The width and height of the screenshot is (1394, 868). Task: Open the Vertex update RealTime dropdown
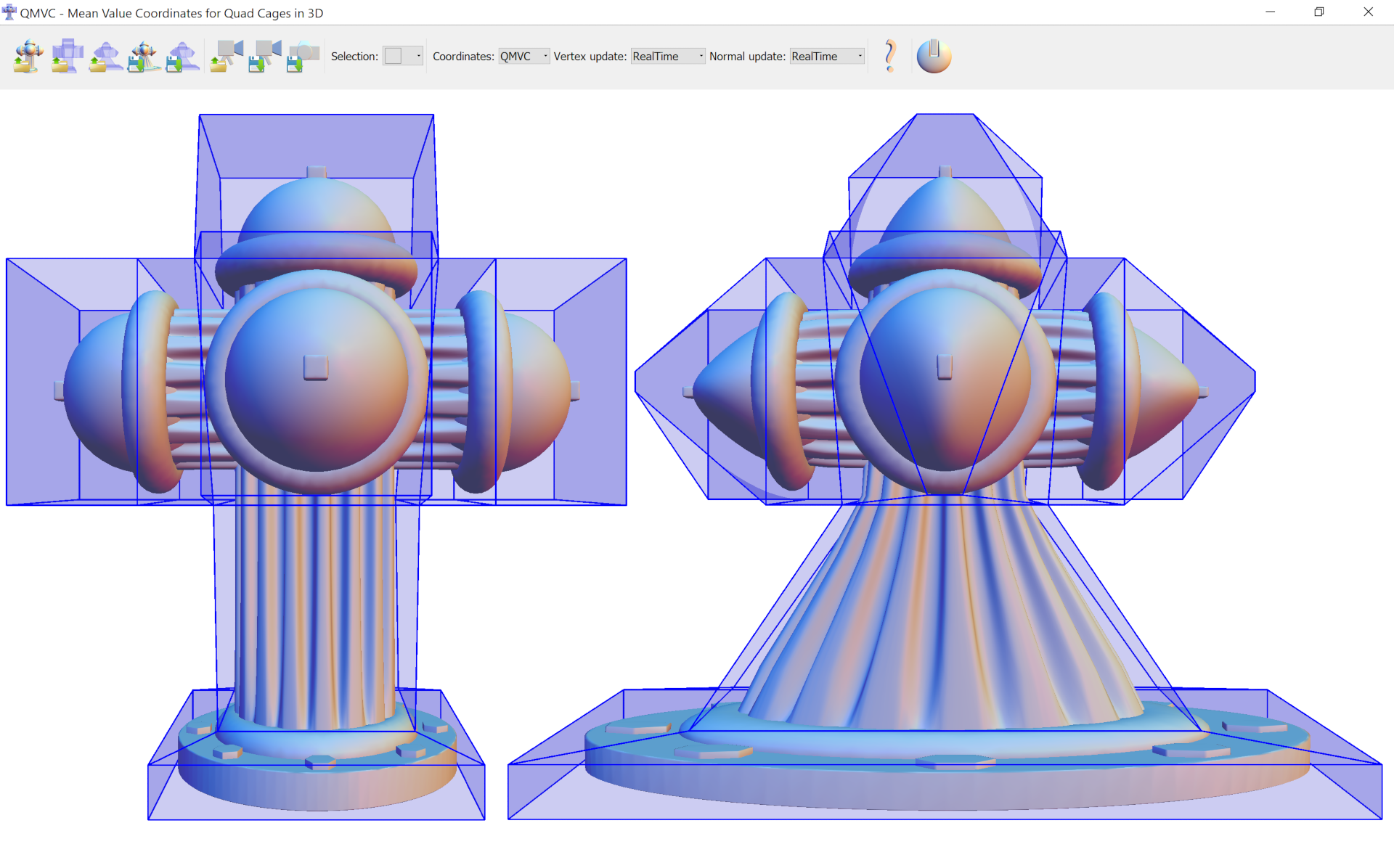667,56
